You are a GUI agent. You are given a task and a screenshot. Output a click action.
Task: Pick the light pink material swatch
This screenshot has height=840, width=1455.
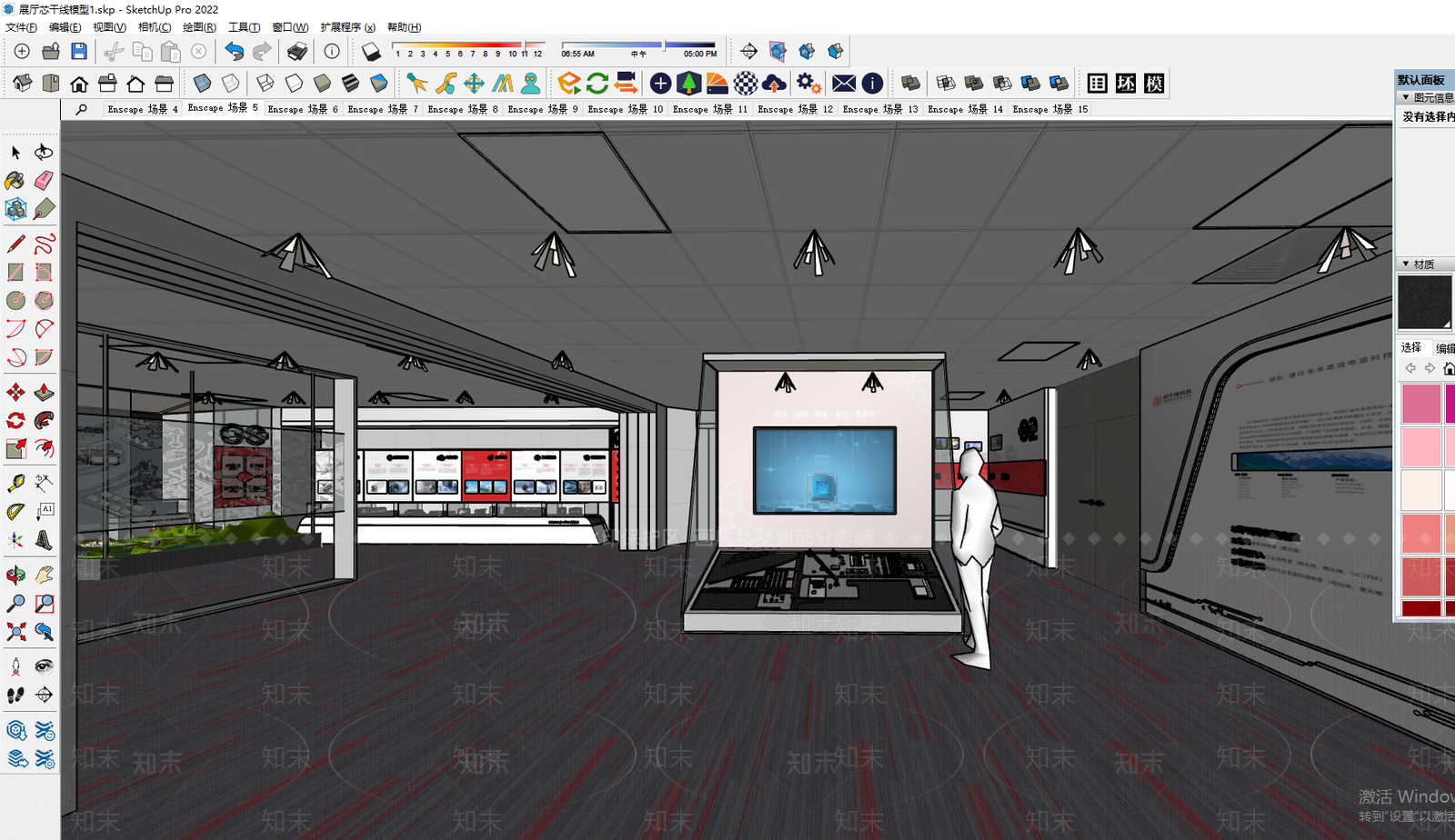coord(1421,447)
